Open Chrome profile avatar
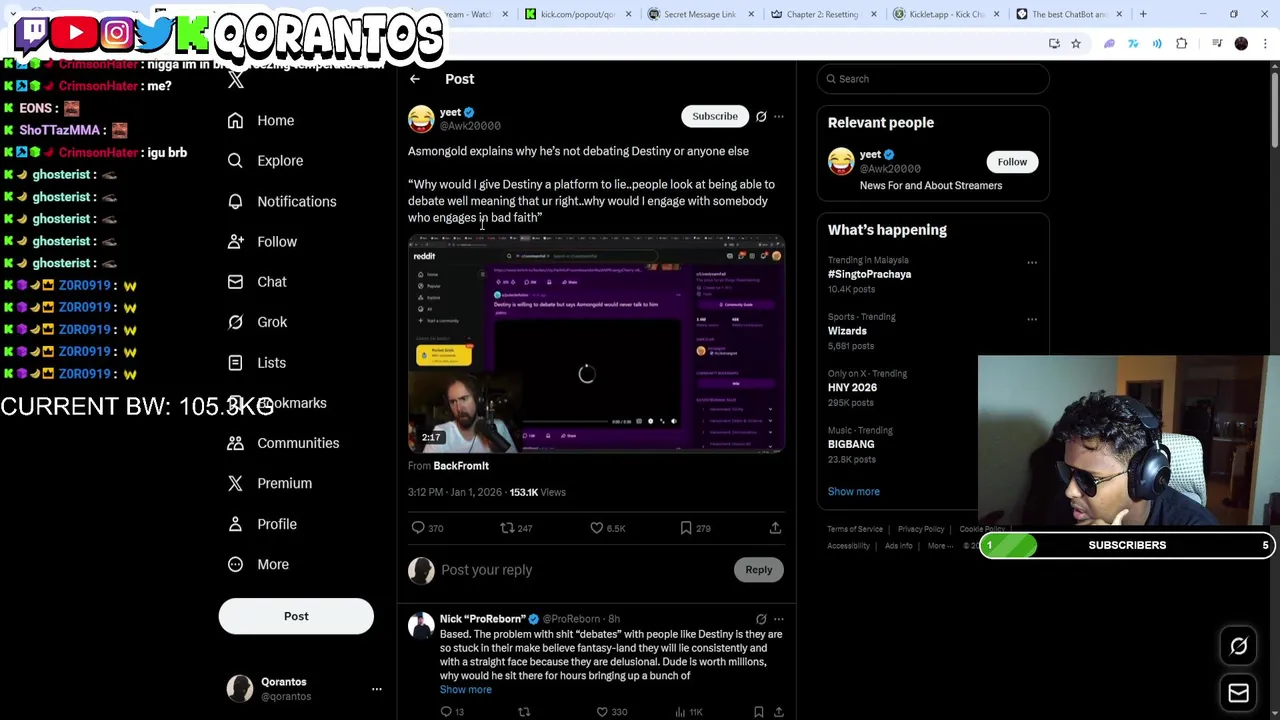The image size is (1280, 720). point(1242,44)
